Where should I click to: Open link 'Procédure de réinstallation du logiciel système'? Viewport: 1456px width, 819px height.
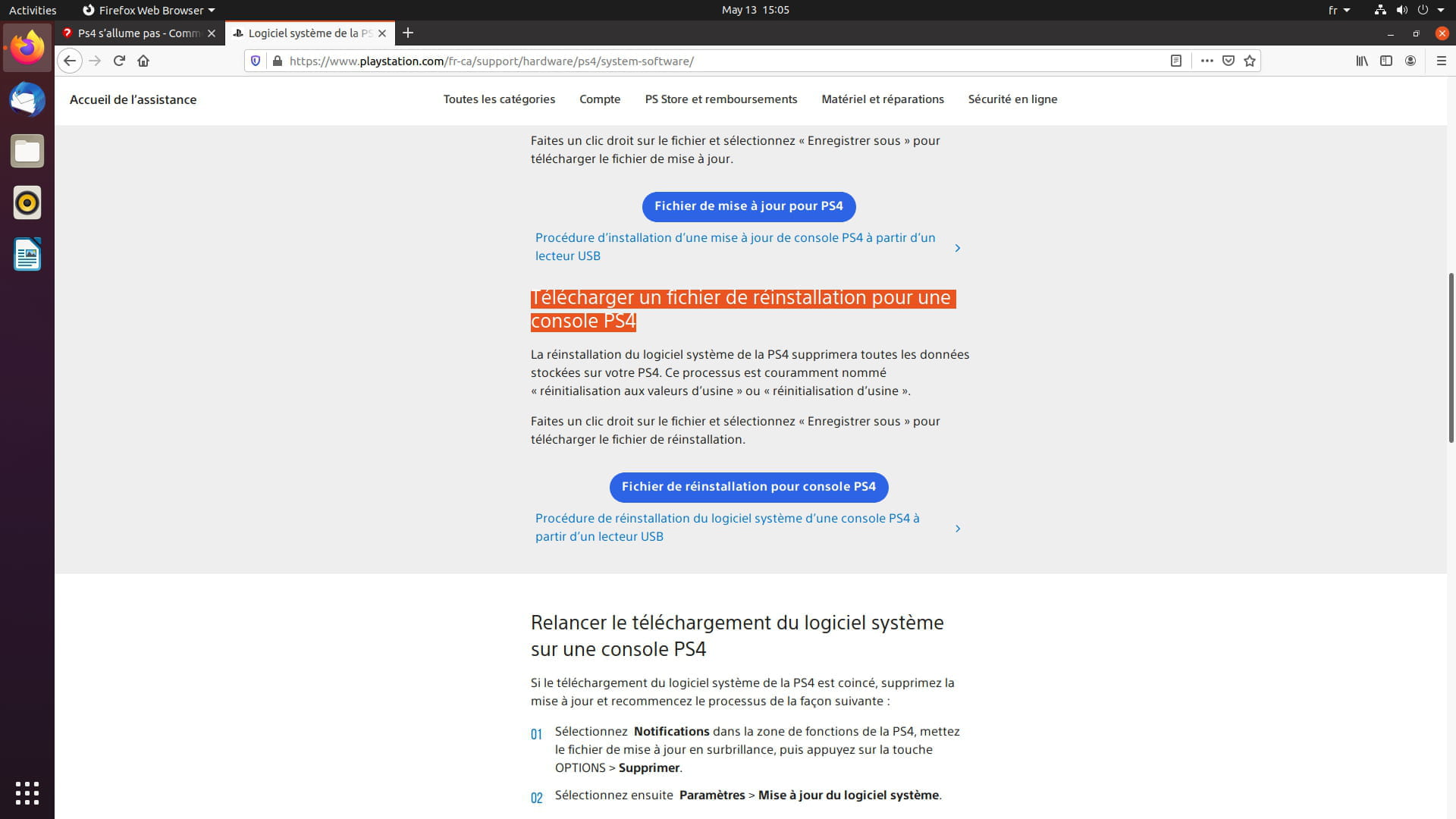point(727,527)
